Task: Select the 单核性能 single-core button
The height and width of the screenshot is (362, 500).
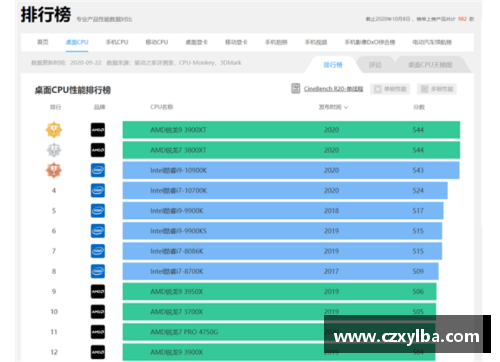Action: tap(390, 89)
